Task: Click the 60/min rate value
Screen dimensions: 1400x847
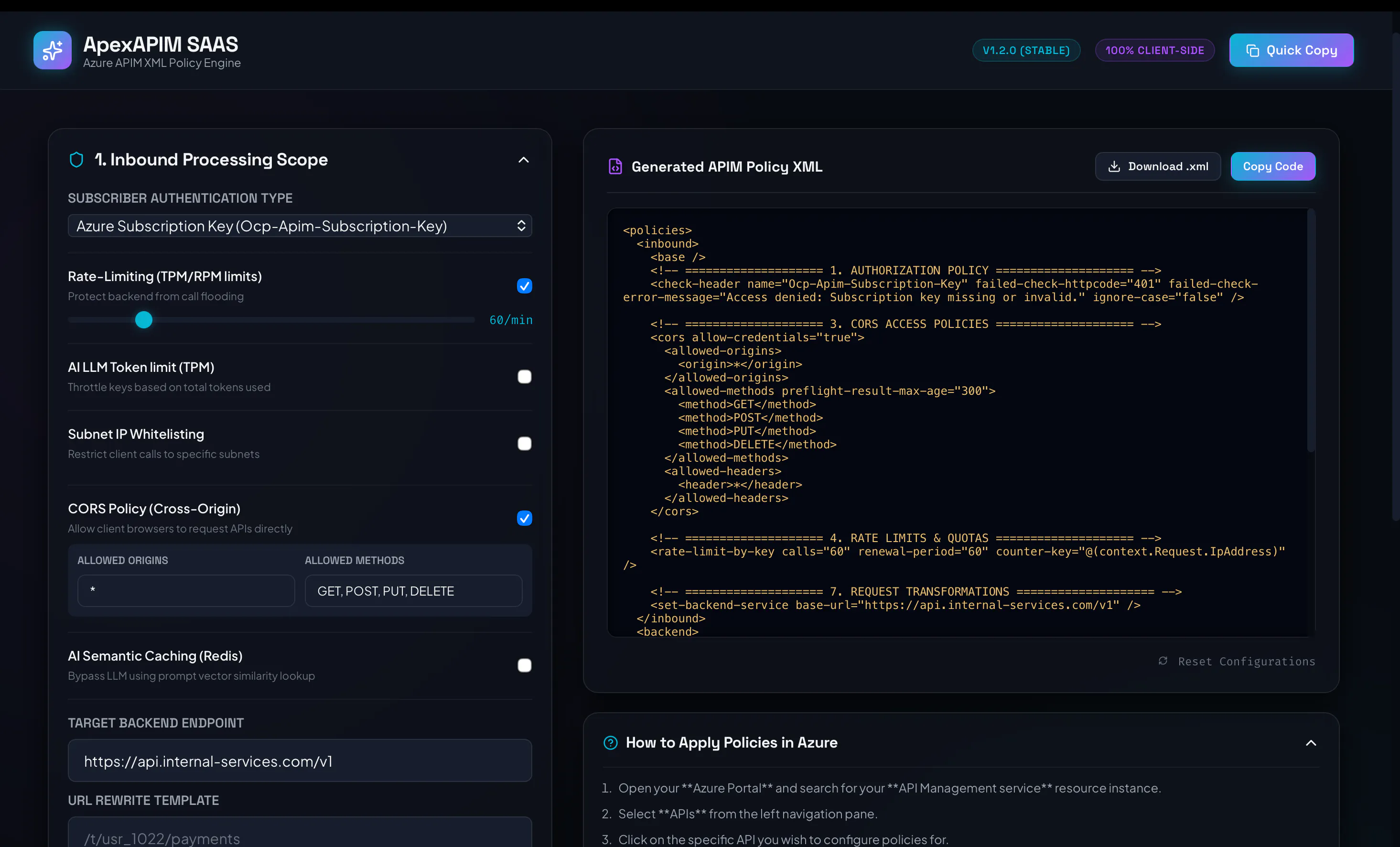Action: [511, 320]
